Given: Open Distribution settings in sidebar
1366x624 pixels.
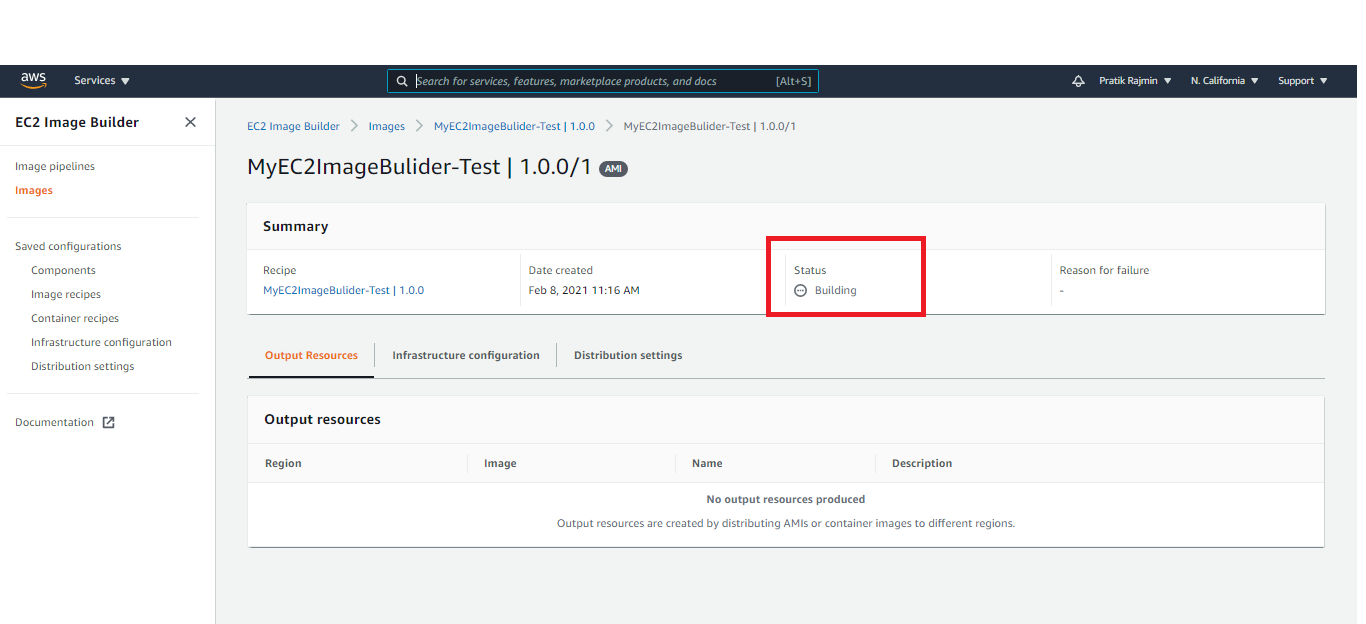Looking at the screenshot, I should click(82, 366).
